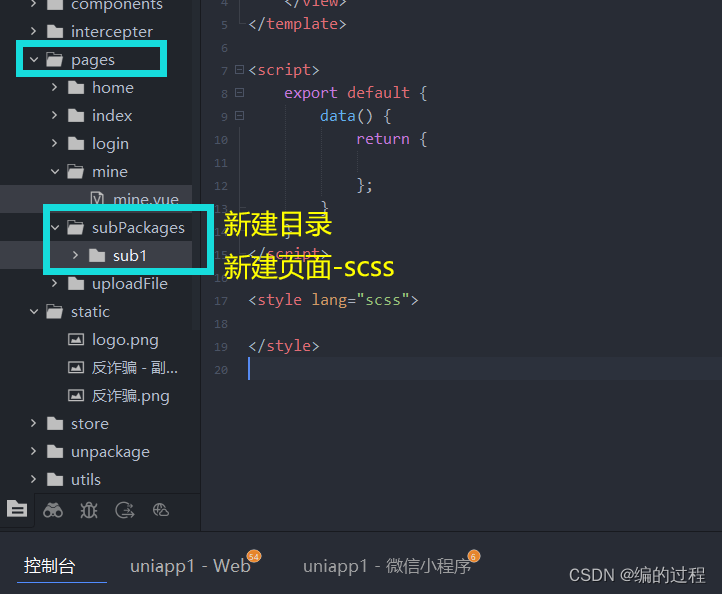Fold the data() block at line 9
This screenshot has height=594, width=722.
pos(239,116)
